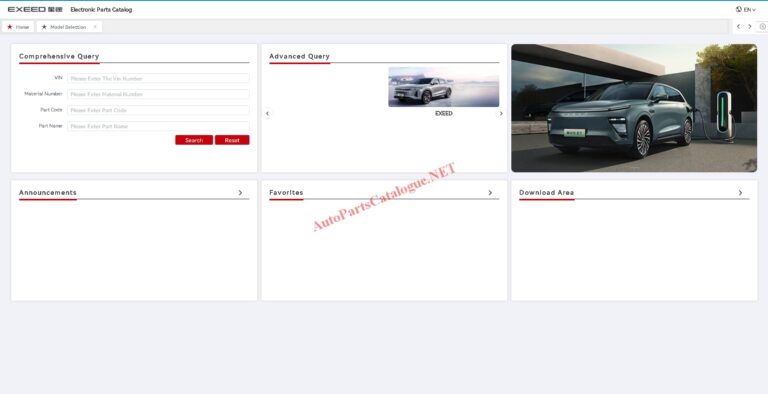Click the red Search button

coord(194,140)
